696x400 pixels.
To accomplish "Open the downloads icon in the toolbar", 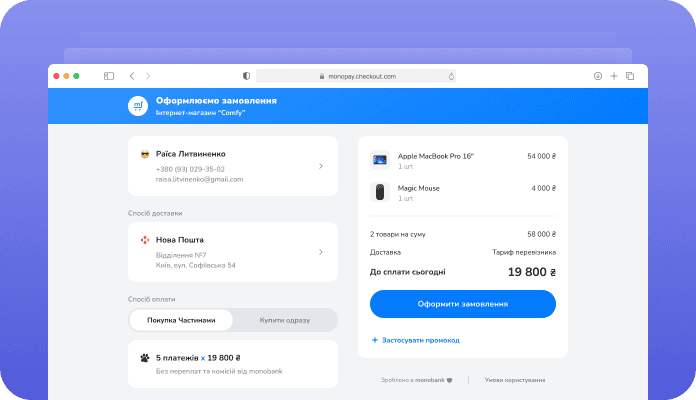I will tap(598, 76).
